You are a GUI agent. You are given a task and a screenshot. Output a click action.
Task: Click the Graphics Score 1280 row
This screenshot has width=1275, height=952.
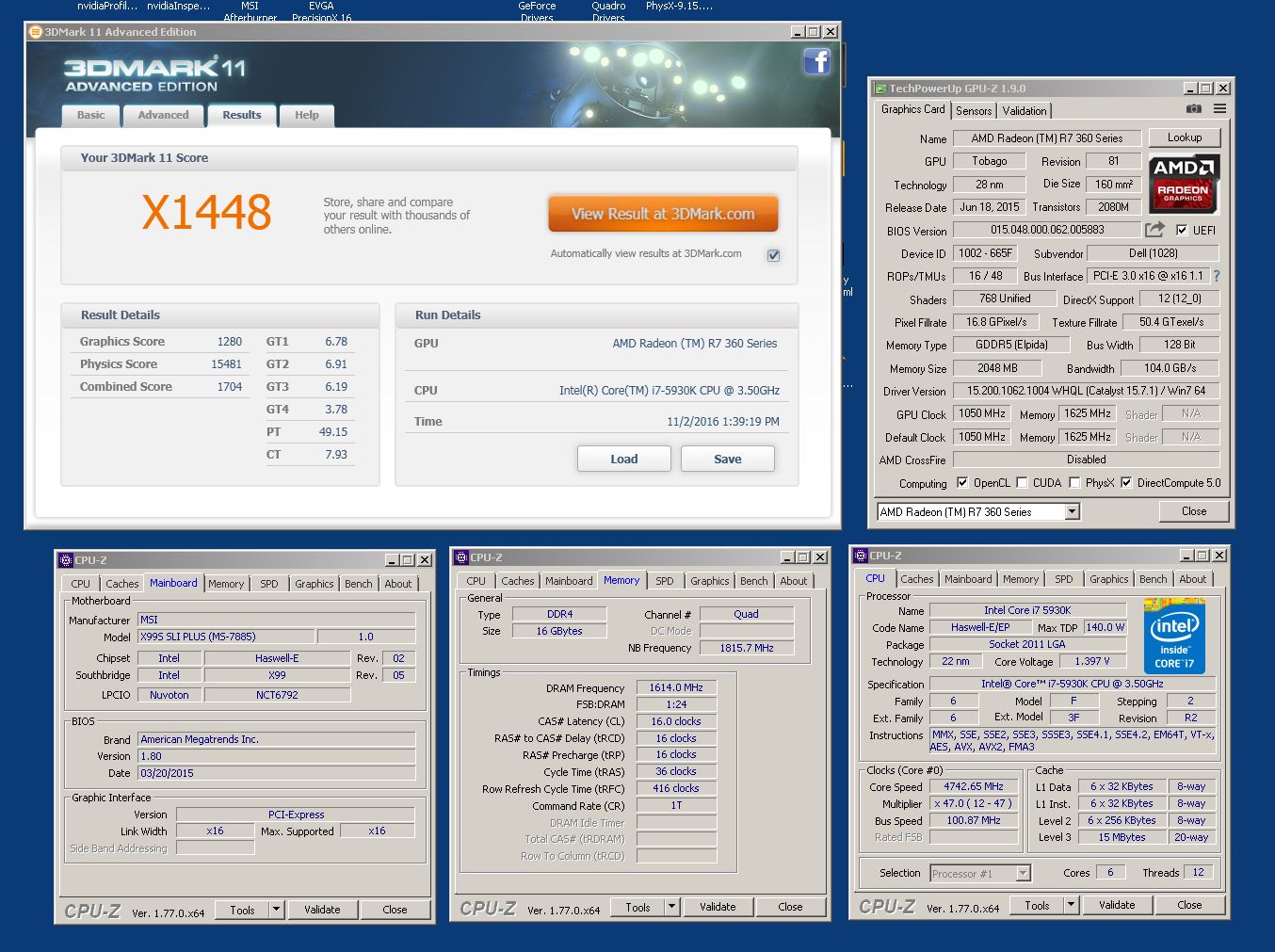pyautogui.click(x=161, y=342)
